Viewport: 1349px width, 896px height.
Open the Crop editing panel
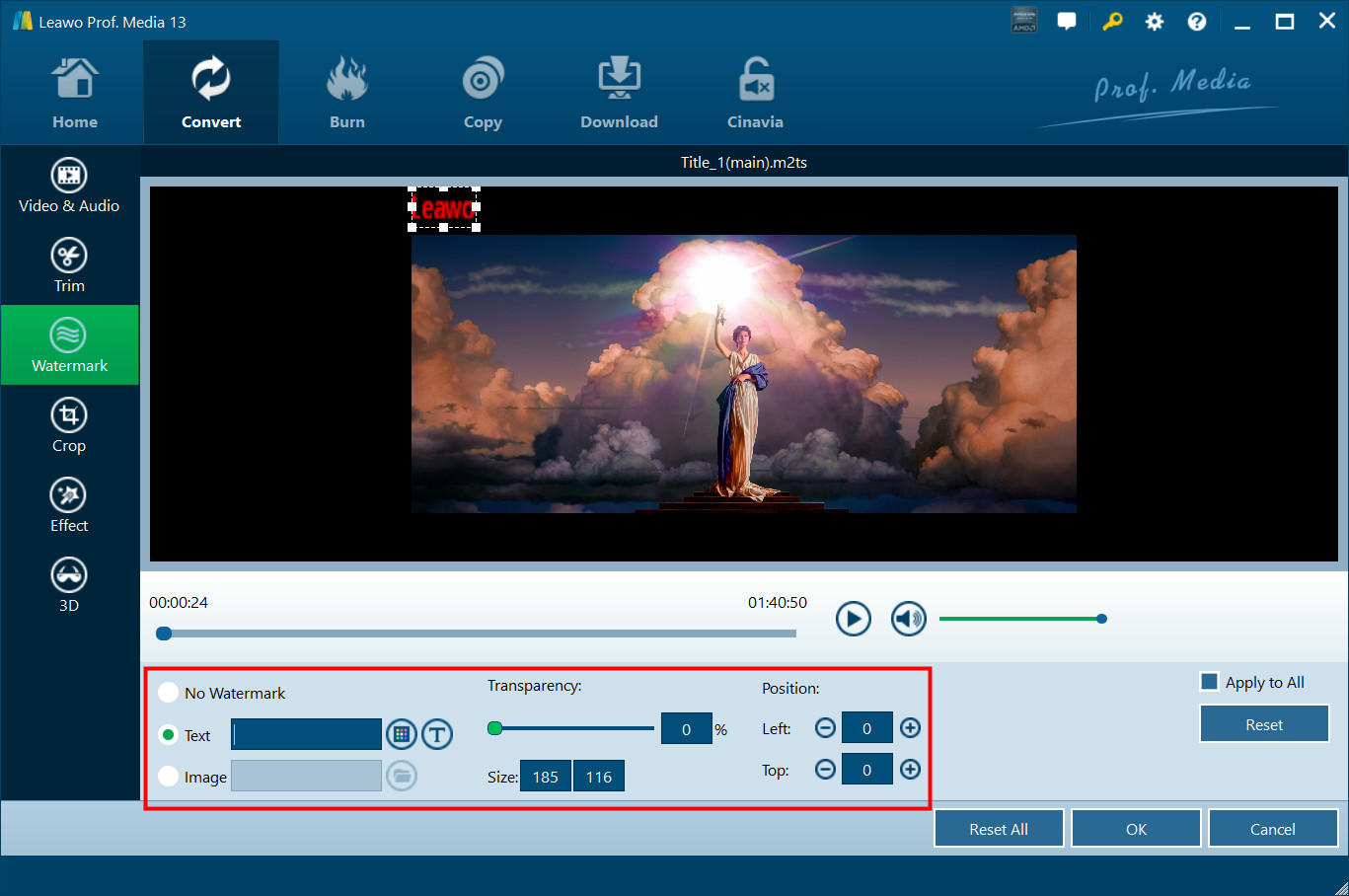click(x=69, y=425)
